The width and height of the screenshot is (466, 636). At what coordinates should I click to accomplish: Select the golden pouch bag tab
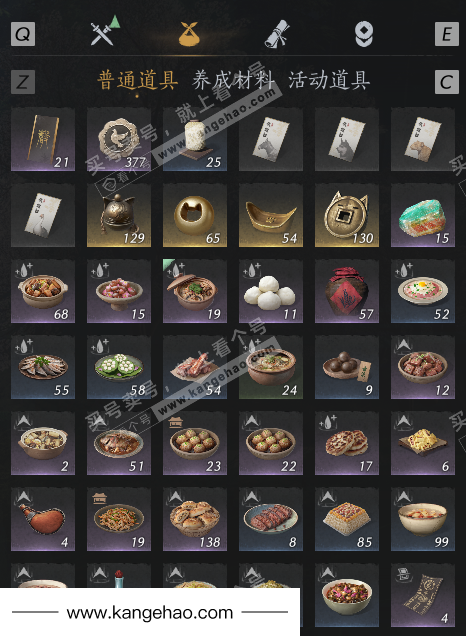(189, 33)
